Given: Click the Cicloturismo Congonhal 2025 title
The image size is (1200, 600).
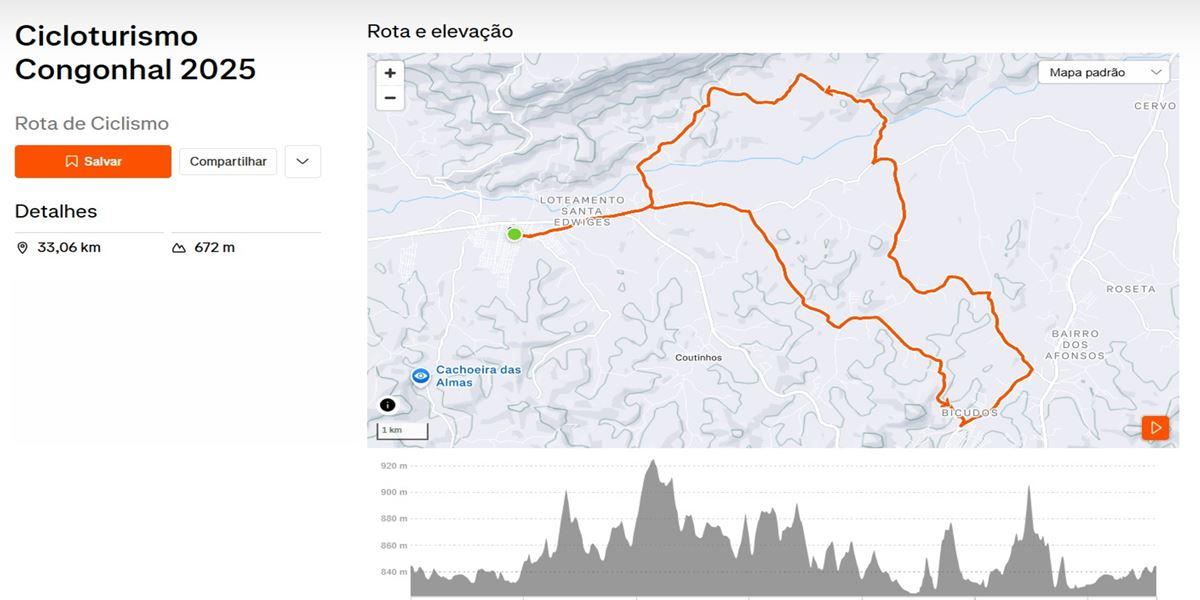Looking at the screenshot, I should 135,53.
